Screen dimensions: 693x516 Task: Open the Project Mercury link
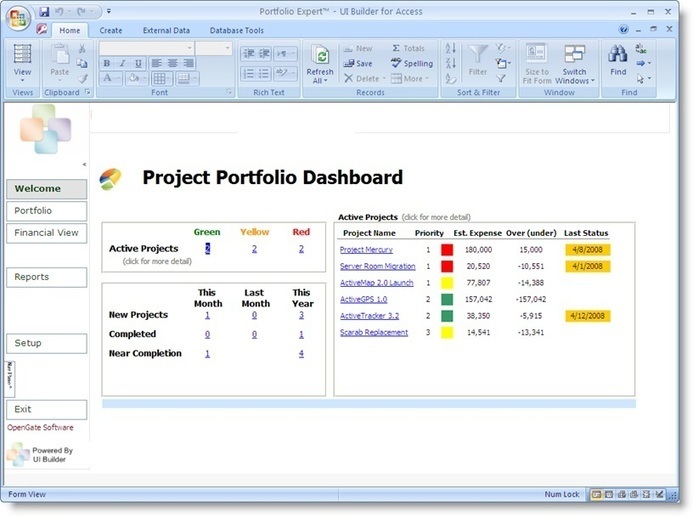(x=366, y=250)
